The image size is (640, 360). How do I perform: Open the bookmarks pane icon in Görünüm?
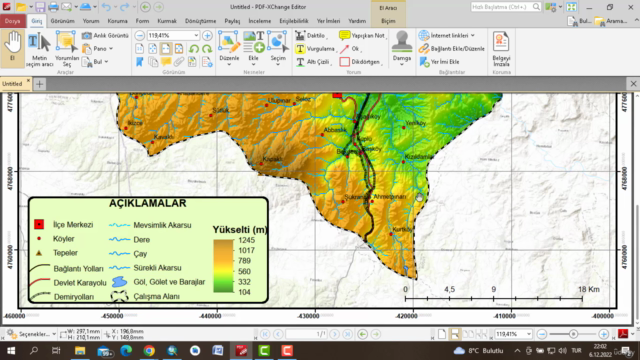coord(140,62)
